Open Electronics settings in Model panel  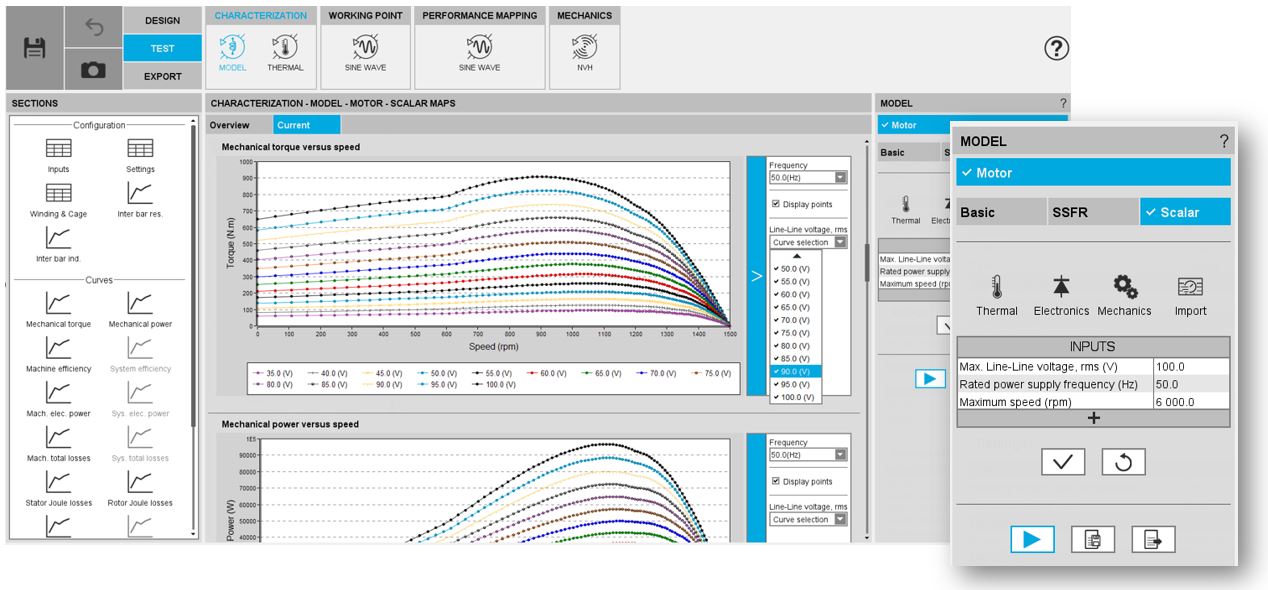[1061, 295]
